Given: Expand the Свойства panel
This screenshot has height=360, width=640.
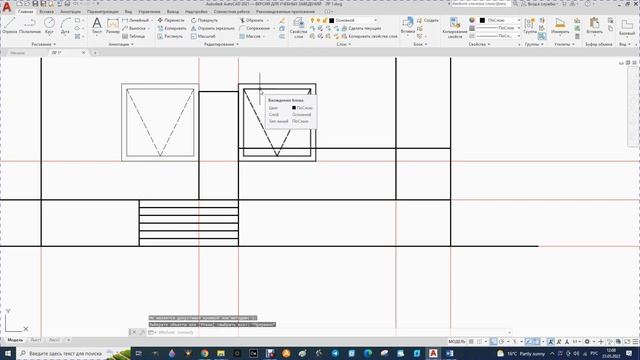Looking at the screenshot, I should (480, 44).
